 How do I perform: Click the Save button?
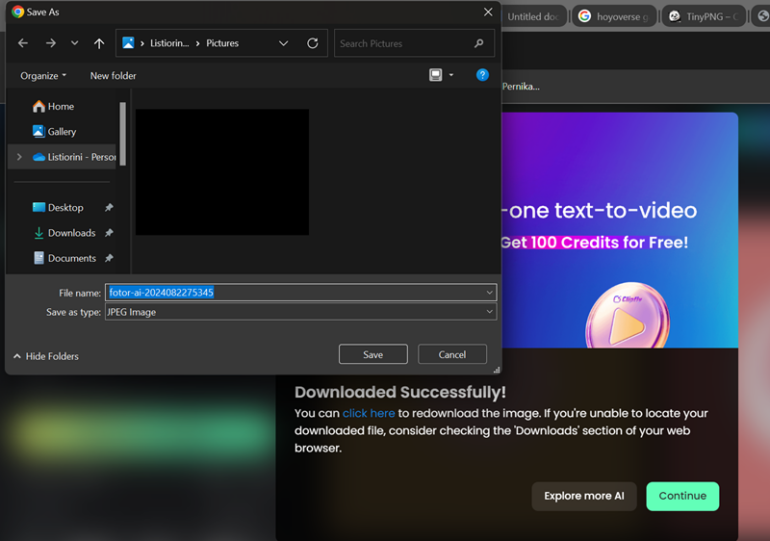(373, 354)
